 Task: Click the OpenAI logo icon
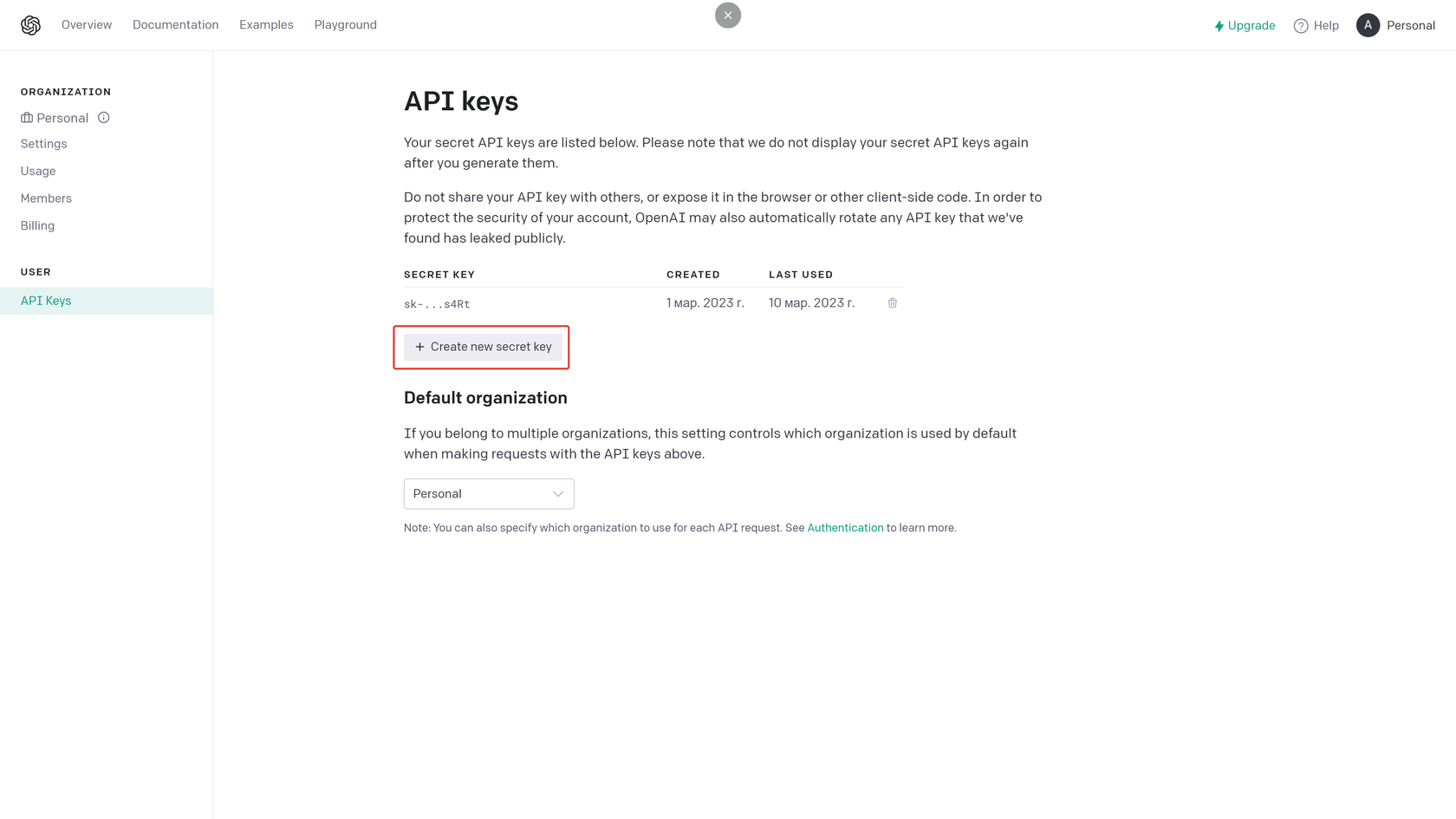pos(30,25)
